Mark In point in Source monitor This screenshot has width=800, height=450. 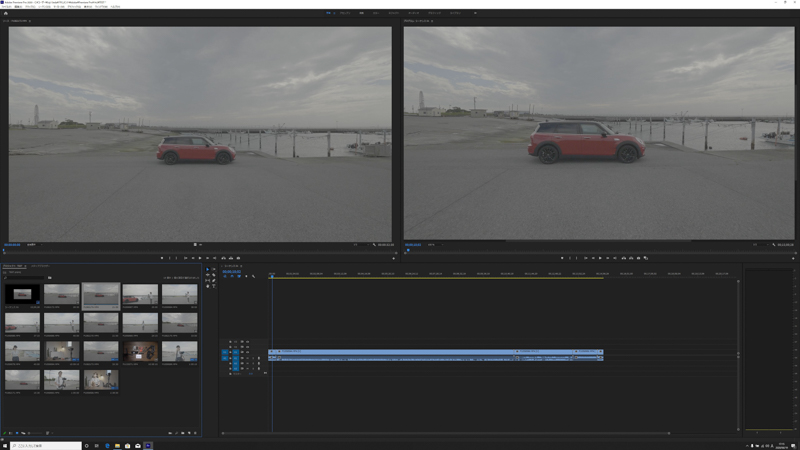tap(169, 258)
